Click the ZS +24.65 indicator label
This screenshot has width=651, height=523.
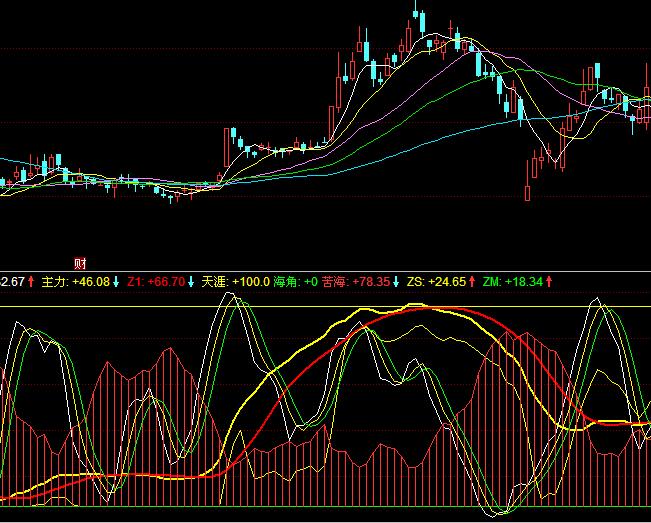(x=437, y=283)
